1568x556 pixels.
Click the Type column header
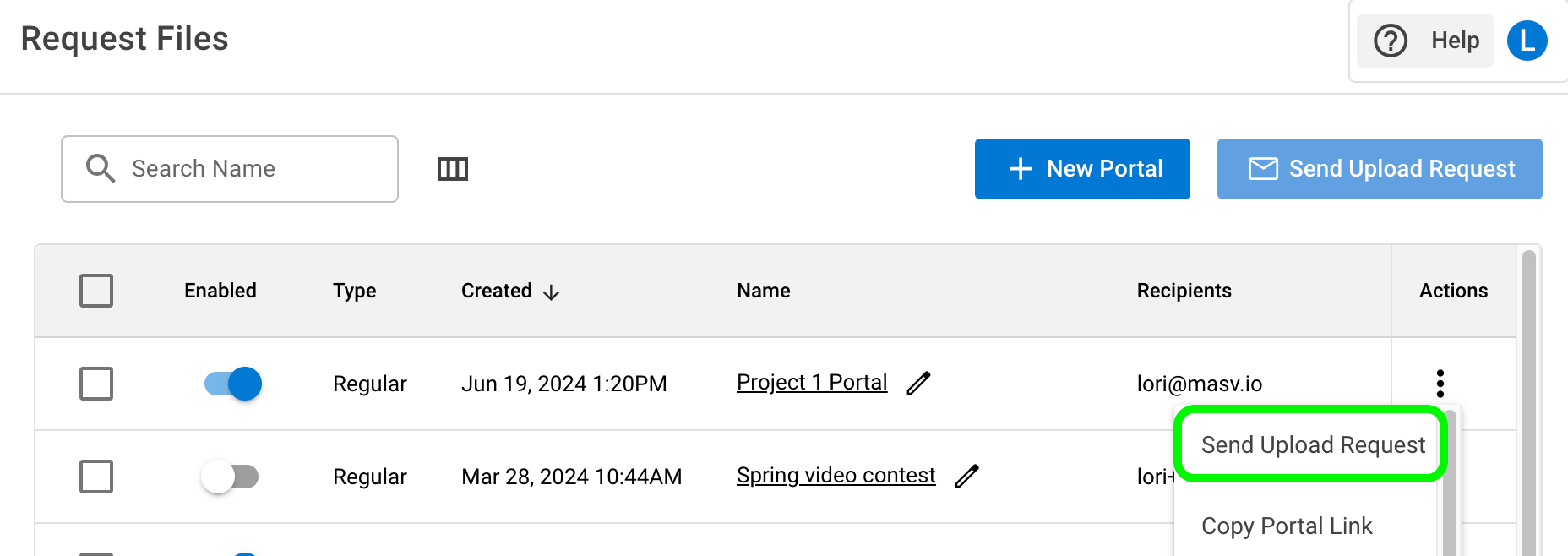coord(355,291)
